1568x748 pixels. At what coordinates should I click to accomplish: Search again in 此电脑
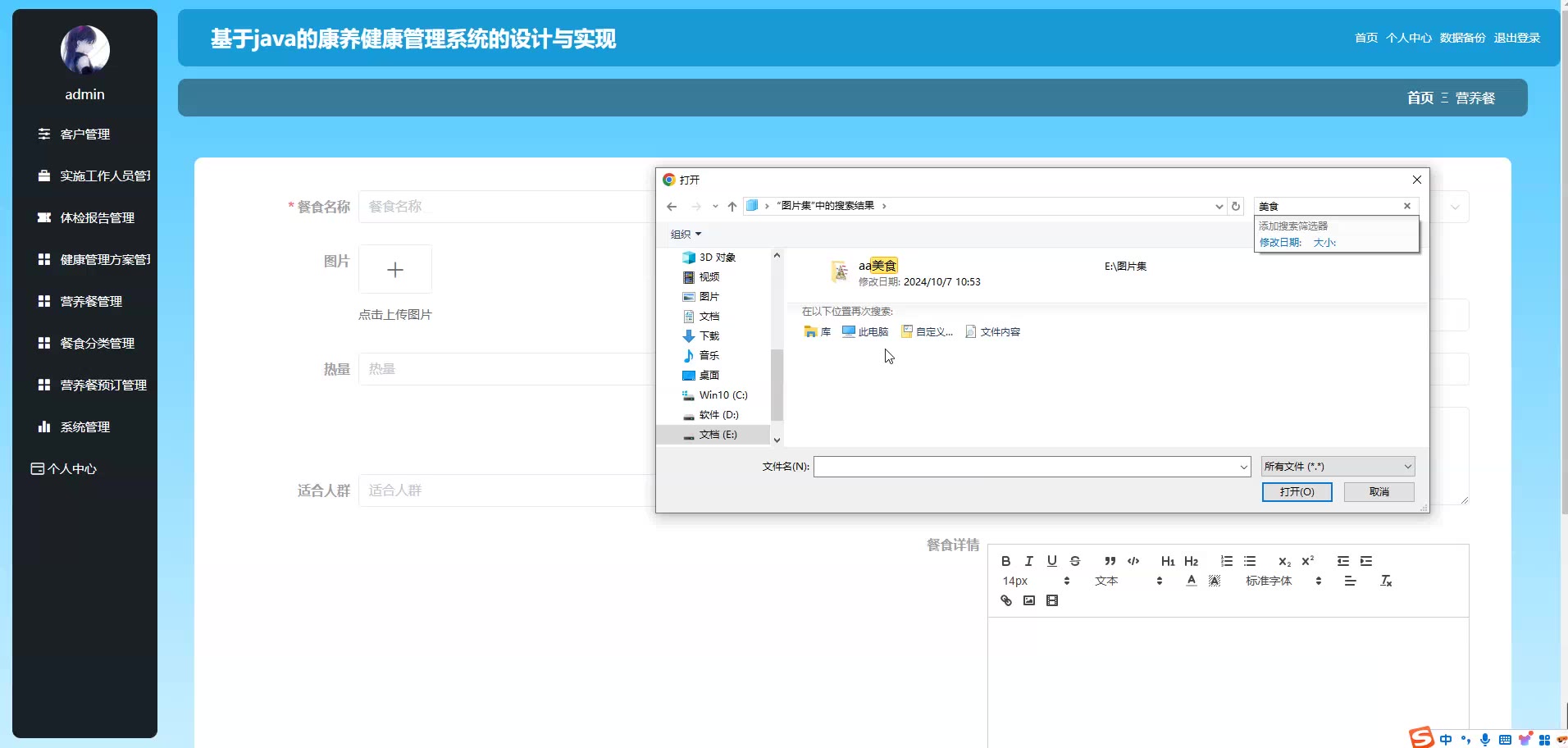(x=865, y=331)
